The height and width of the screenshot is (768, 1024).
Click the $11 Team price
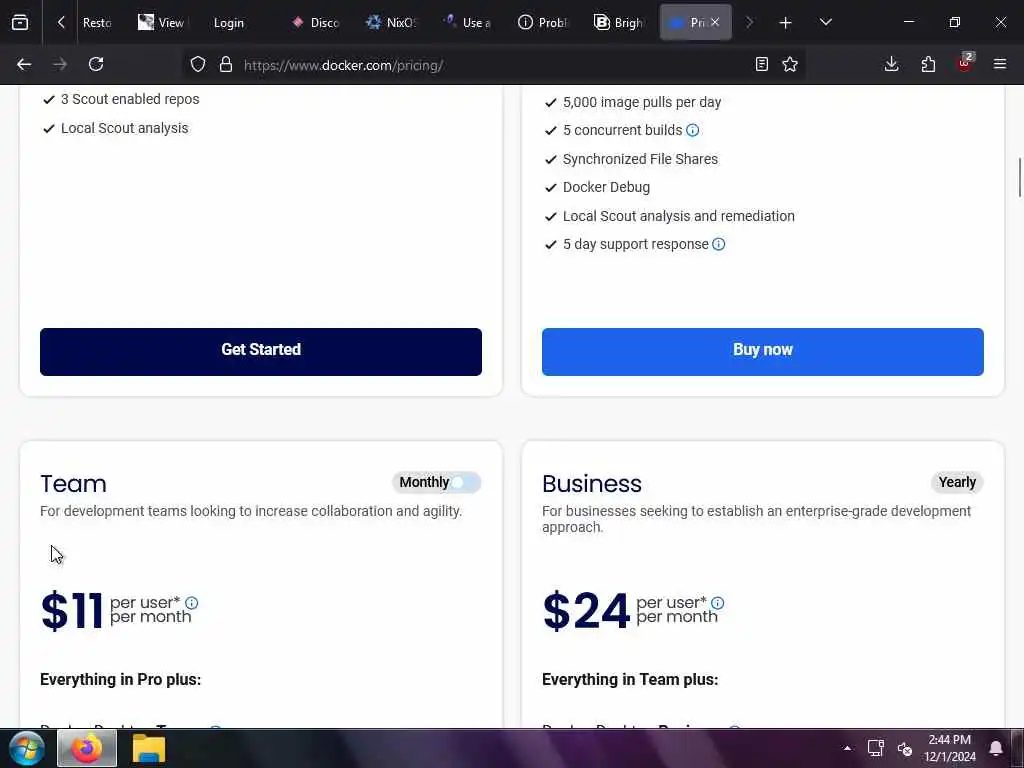point(72,611)
